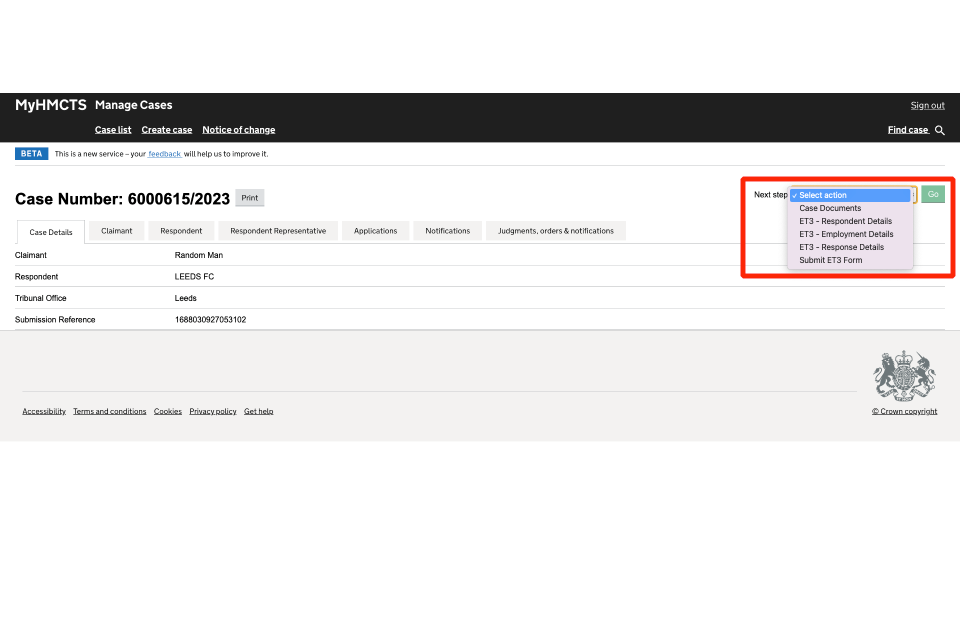The image size is (960, 640).
Task: Open the Notice of change page
Action: 238,130
